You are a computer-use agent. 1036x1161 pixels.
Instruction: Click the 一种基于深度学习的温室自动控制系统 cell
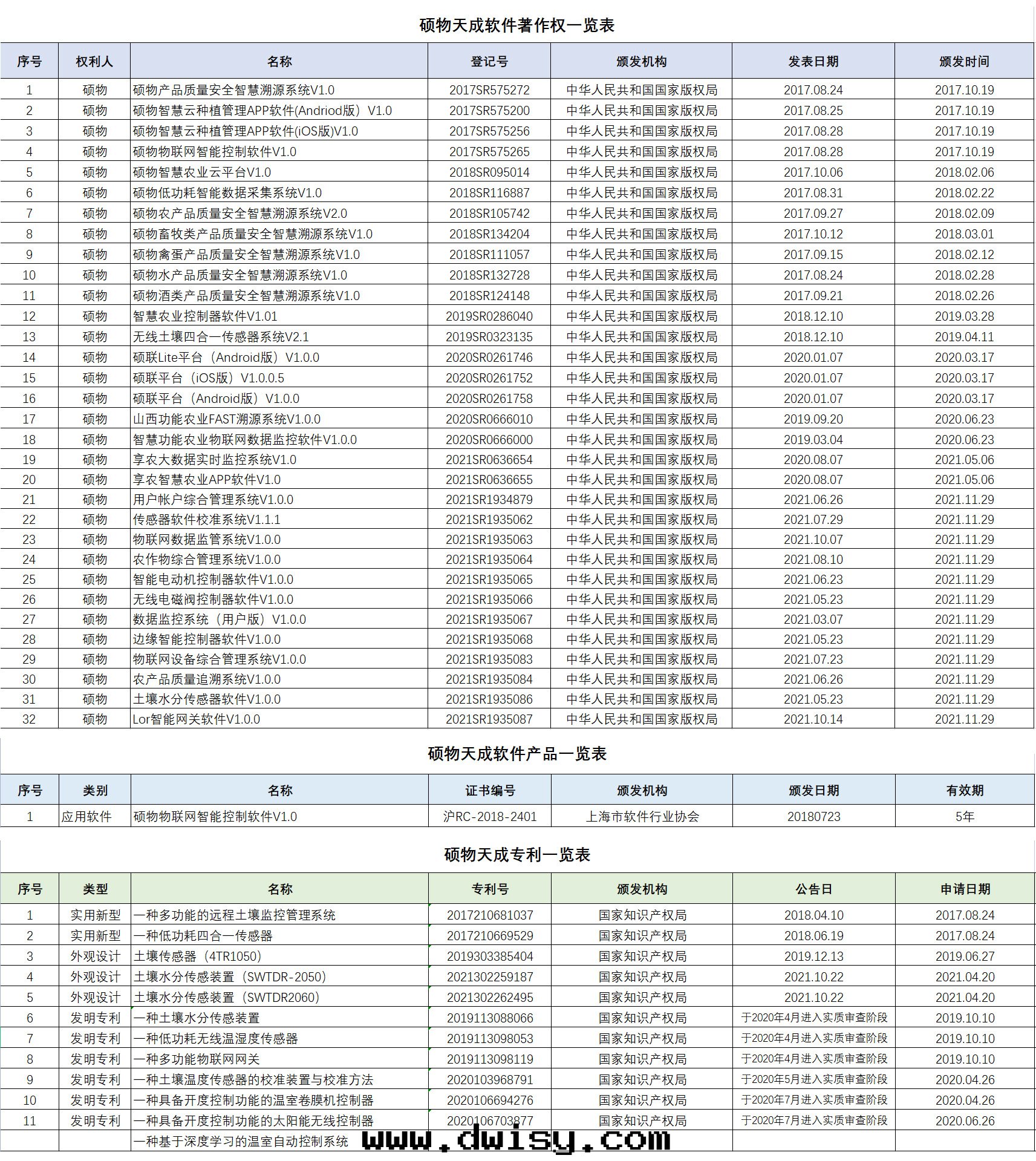click(x=241, y=1142)
